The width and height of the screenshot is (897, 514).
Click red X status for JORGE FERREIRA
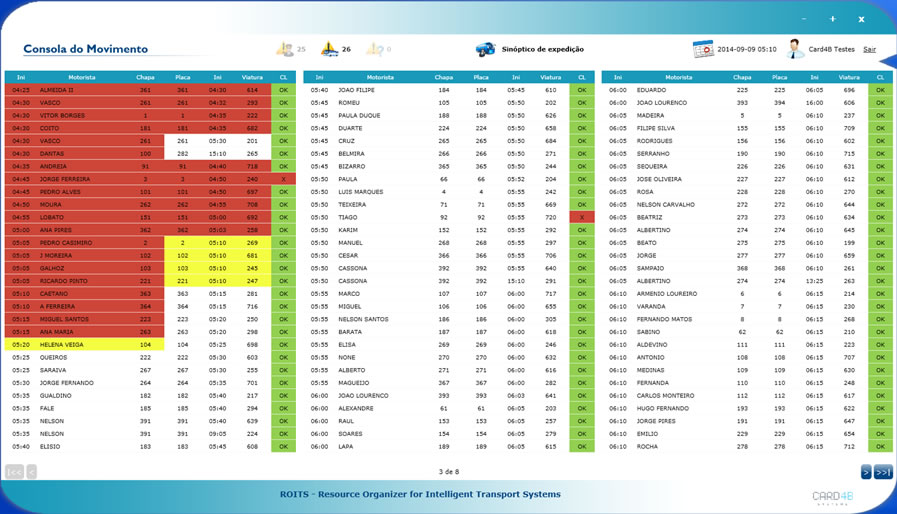[x=283, y=179]
